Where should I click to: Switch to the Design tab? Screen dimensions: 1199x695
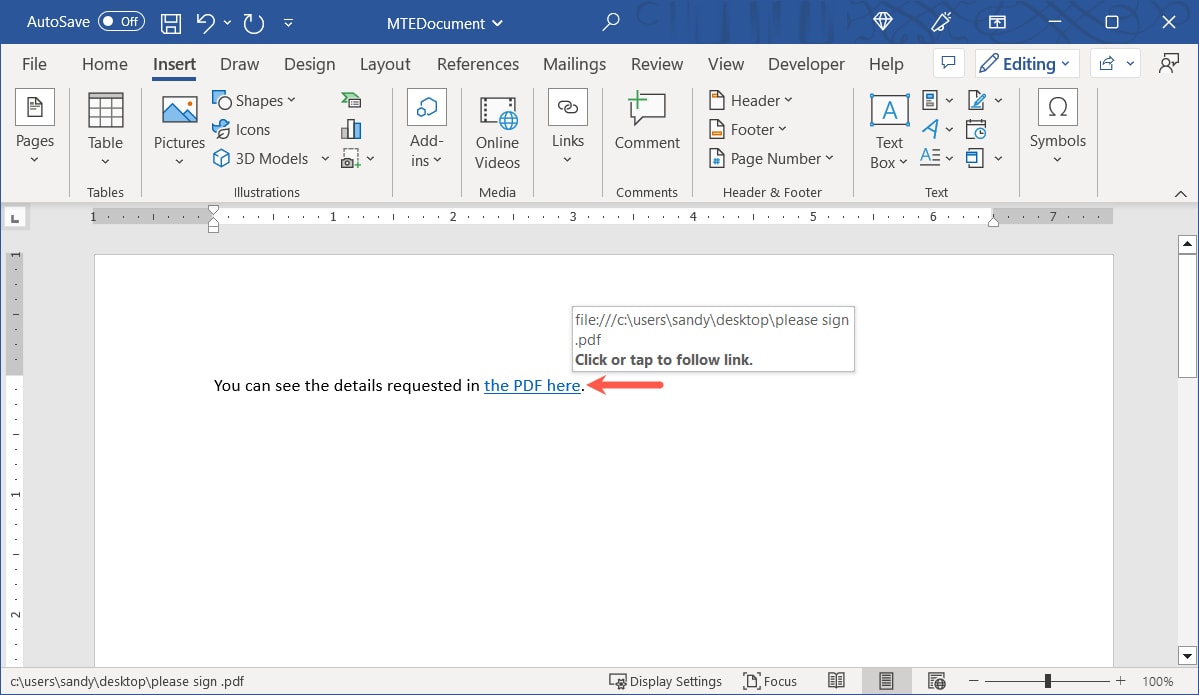coord(310,64)
